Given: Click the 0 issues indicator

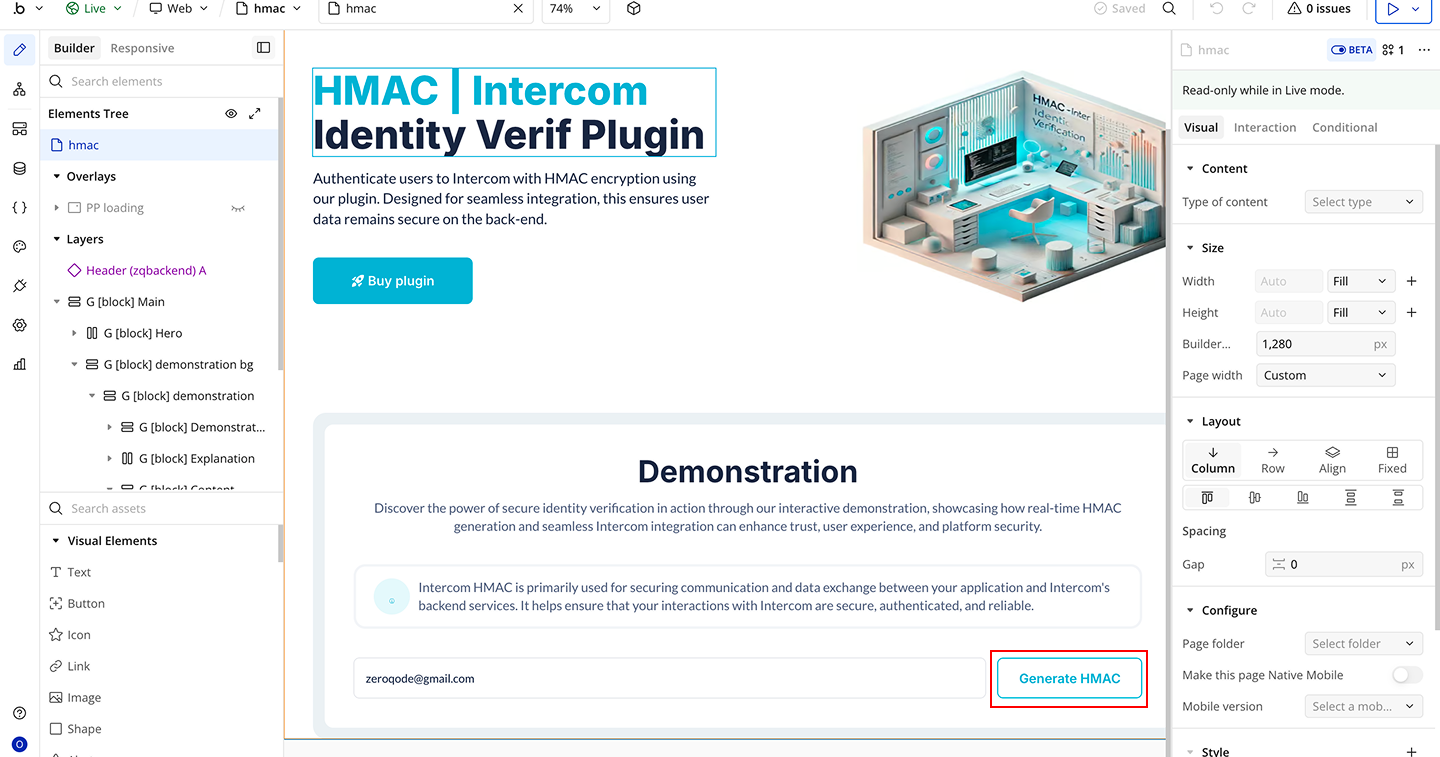Looking at the screenshot, I should point(1319,9).
